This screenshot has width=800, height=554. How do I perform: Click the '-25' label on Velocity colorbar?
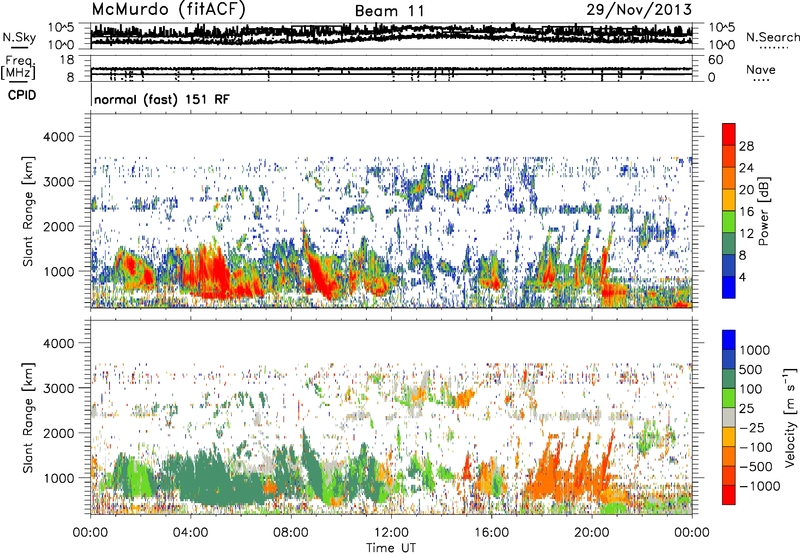coord(752,427)
